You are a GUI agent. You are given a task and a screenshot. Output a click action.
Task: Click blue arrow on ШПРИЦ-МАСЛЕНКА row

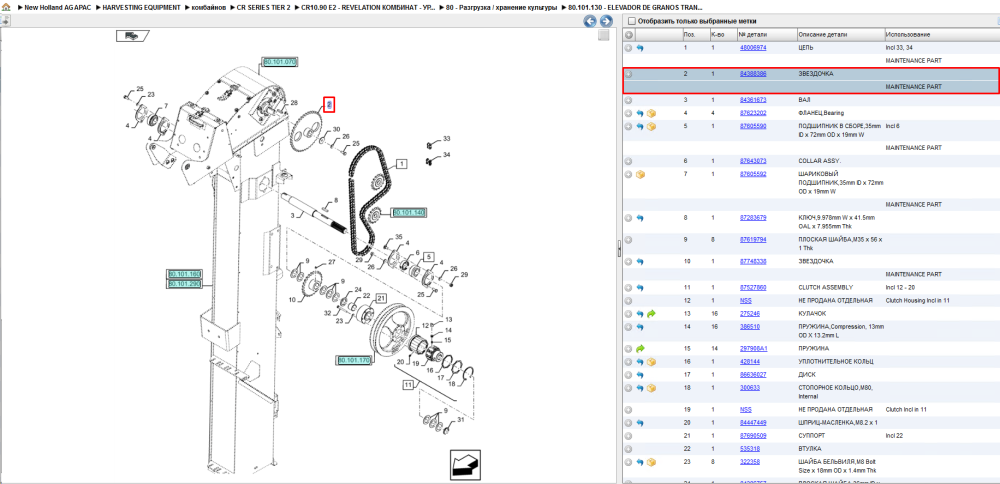640,423
